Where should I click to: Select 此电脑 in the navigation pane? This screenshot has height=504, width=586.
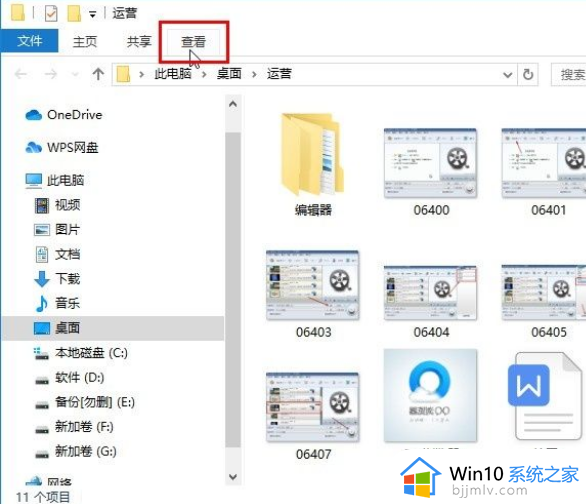(65, 180)
